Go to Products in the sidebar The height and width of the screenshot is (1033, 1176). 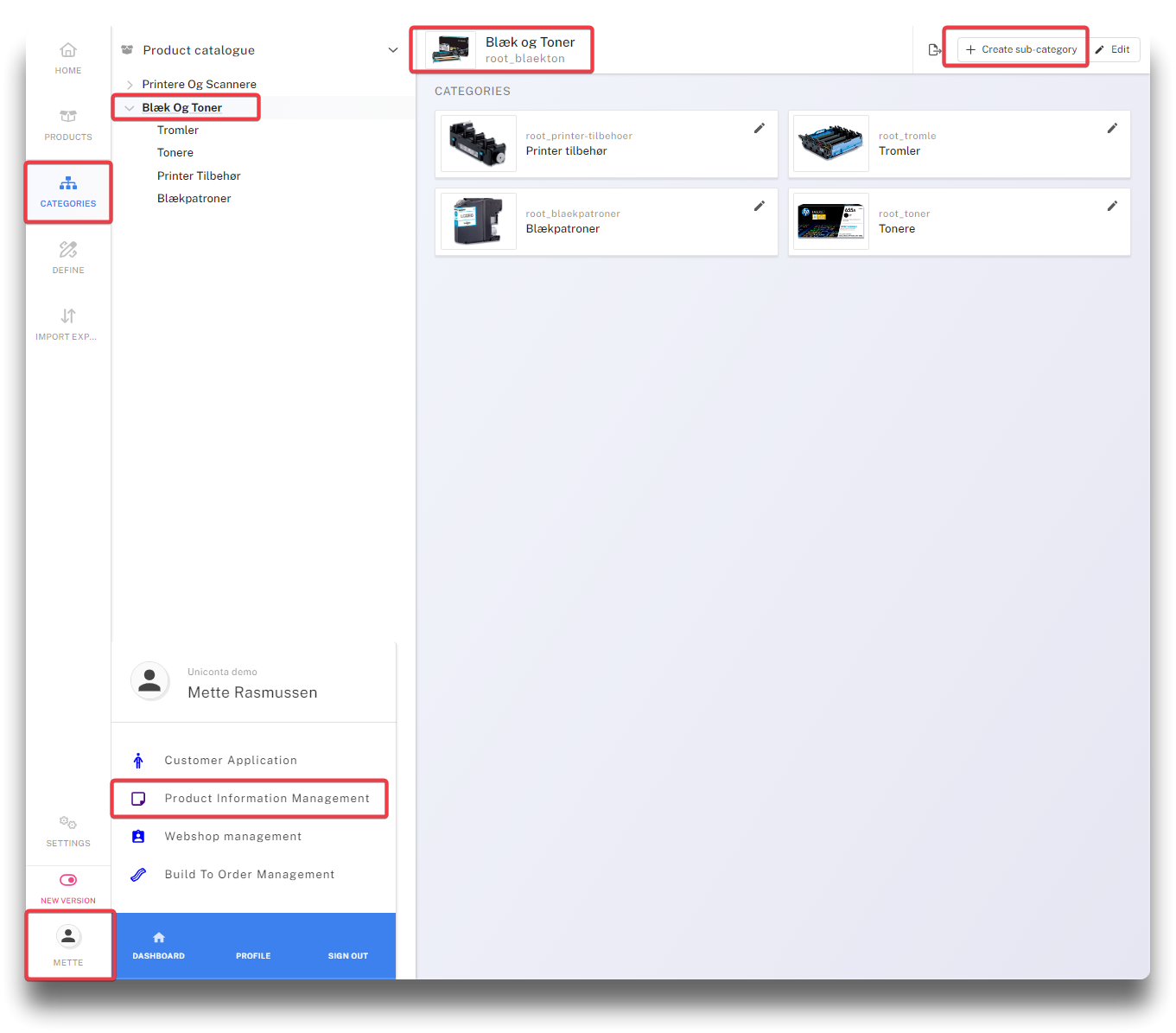coord(68,124)
